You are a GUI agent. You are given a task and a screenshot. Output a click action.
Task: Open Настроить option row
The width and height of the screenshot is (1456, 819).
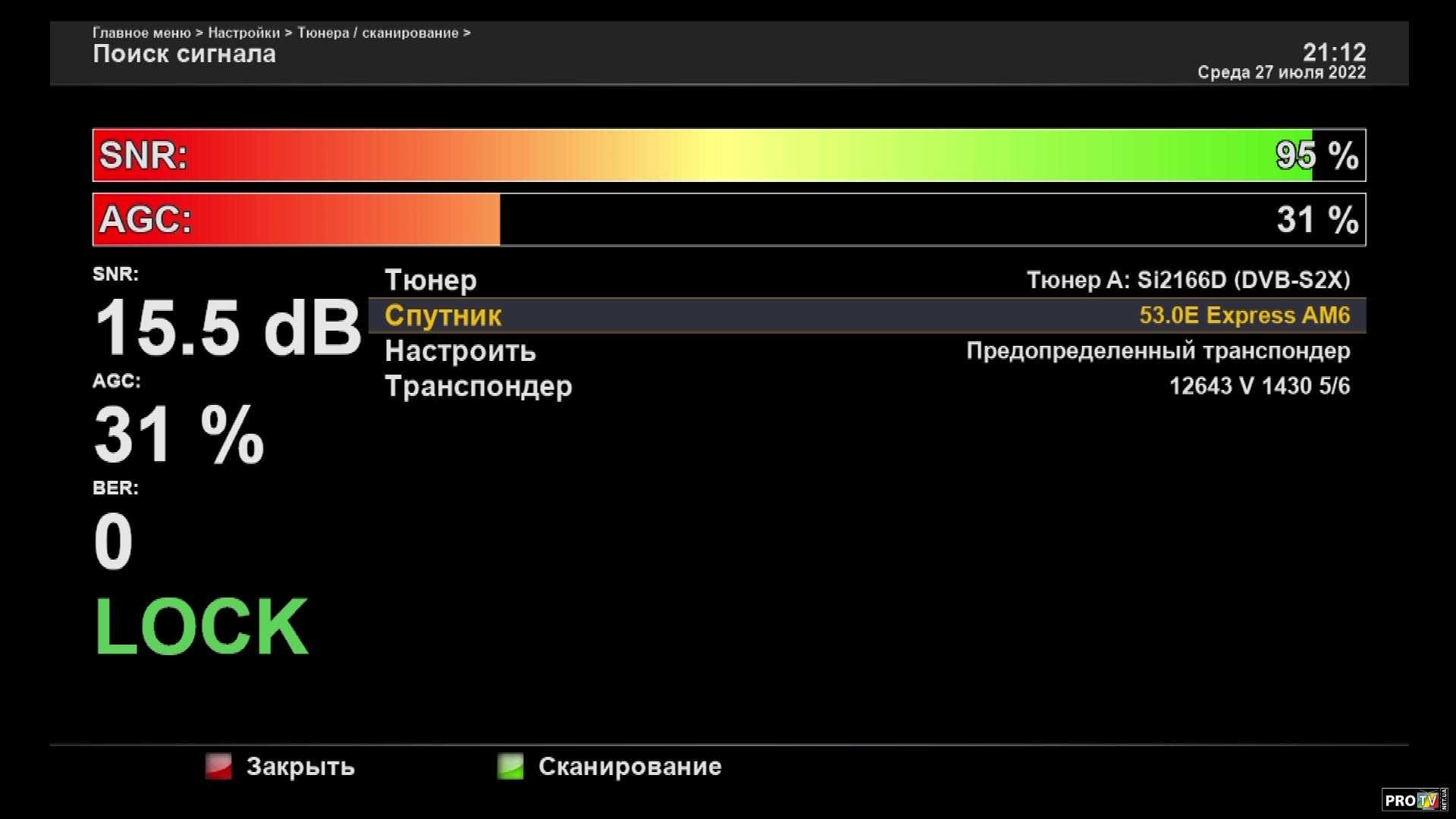(x=460, y=351)
